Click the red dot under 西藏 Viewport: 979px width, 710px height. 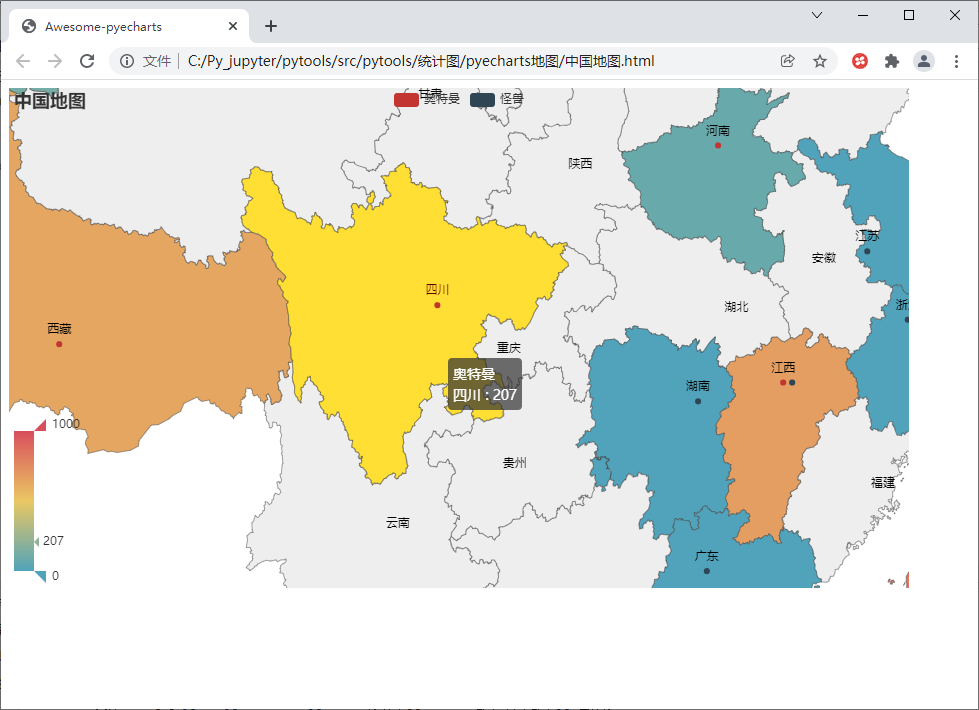tap(59, 344)
